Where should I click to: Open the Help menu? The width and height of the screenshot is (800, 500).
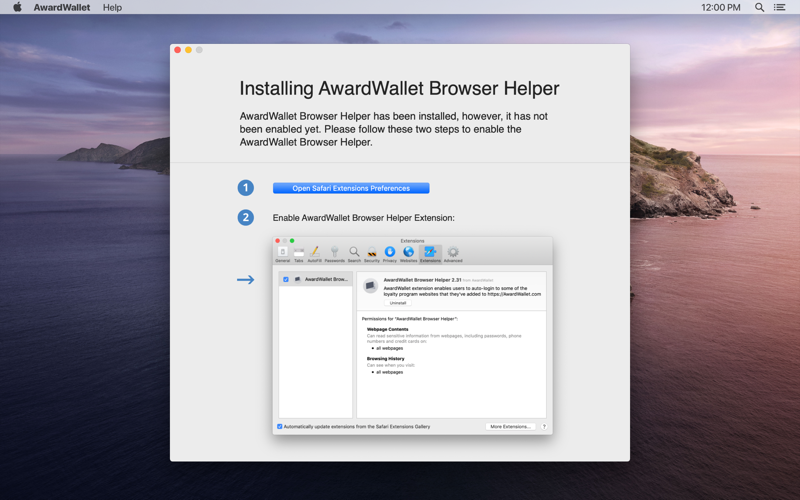tap(112, 7)
